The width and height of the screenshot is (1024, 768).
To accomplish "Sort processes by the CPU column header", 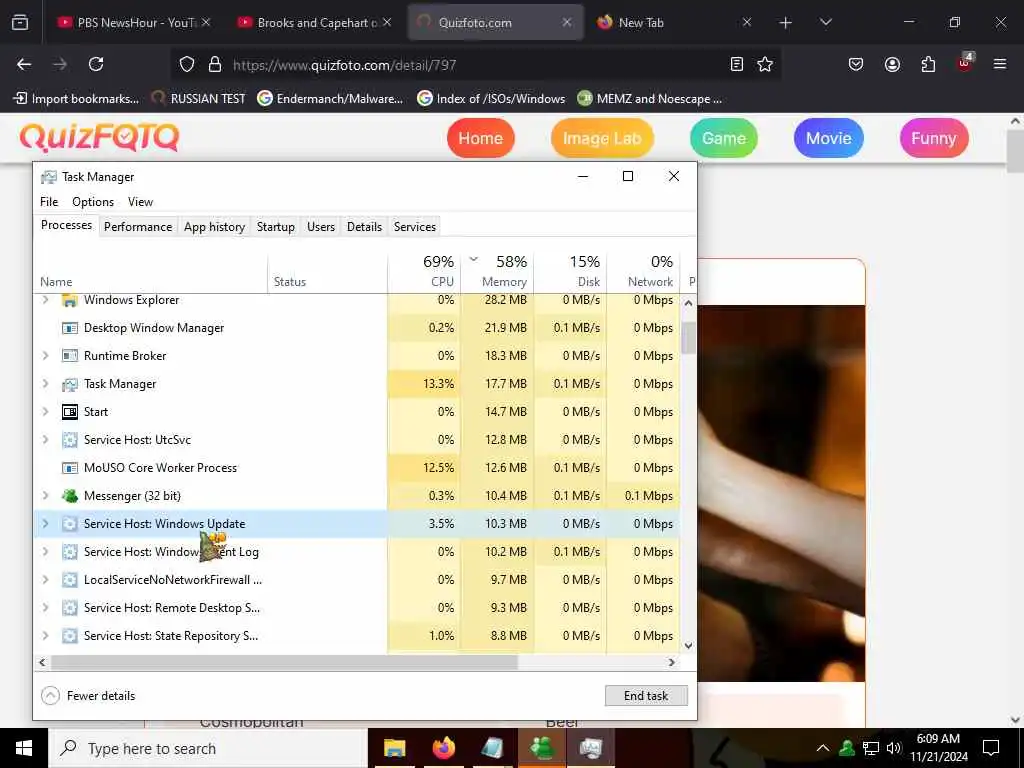I will 424,271.
